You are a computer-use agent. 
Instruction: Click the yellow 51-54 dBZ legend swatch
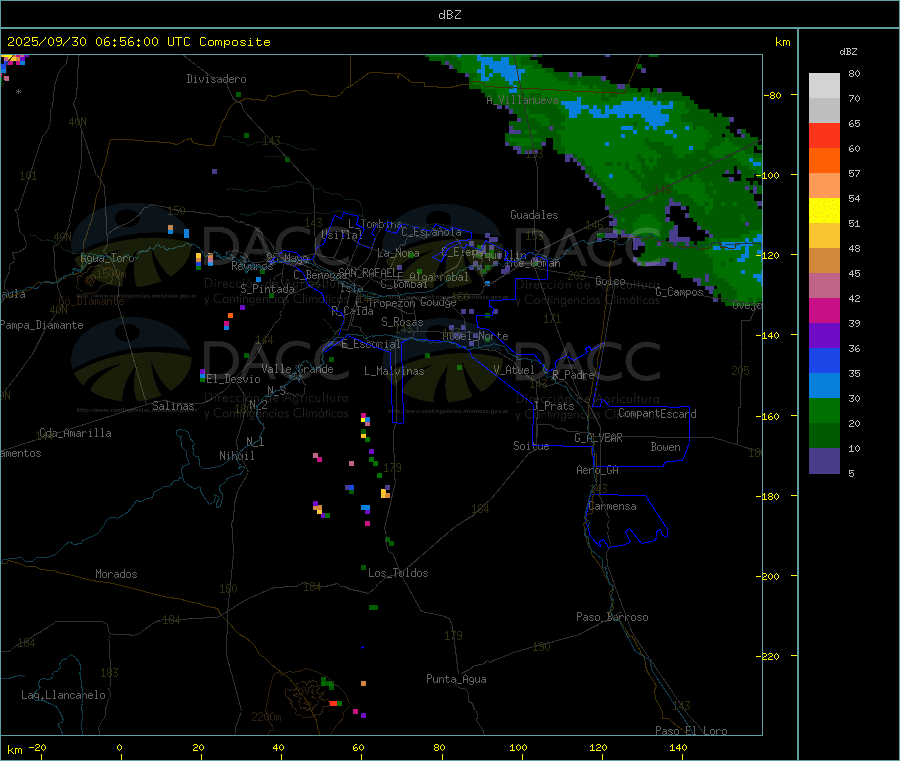(824, 211)
